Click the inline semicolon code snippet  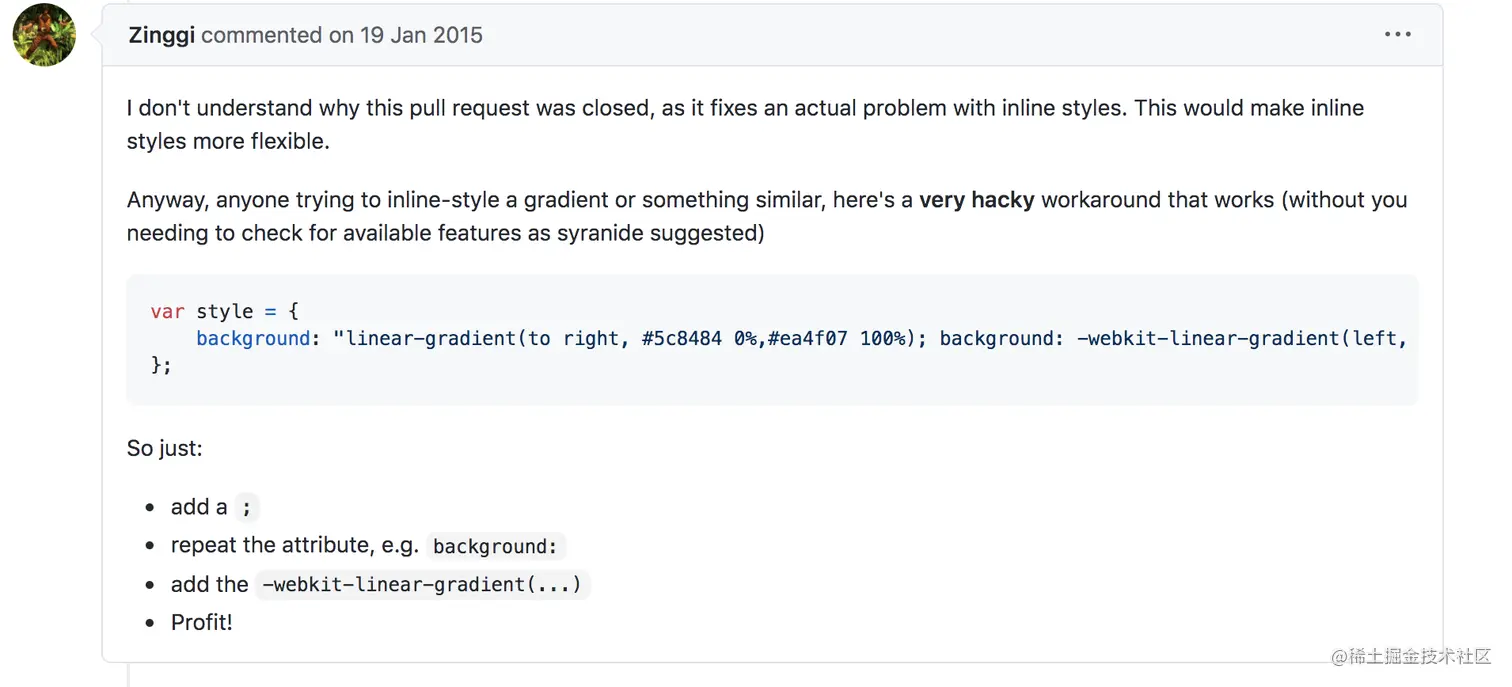[246, 508]
